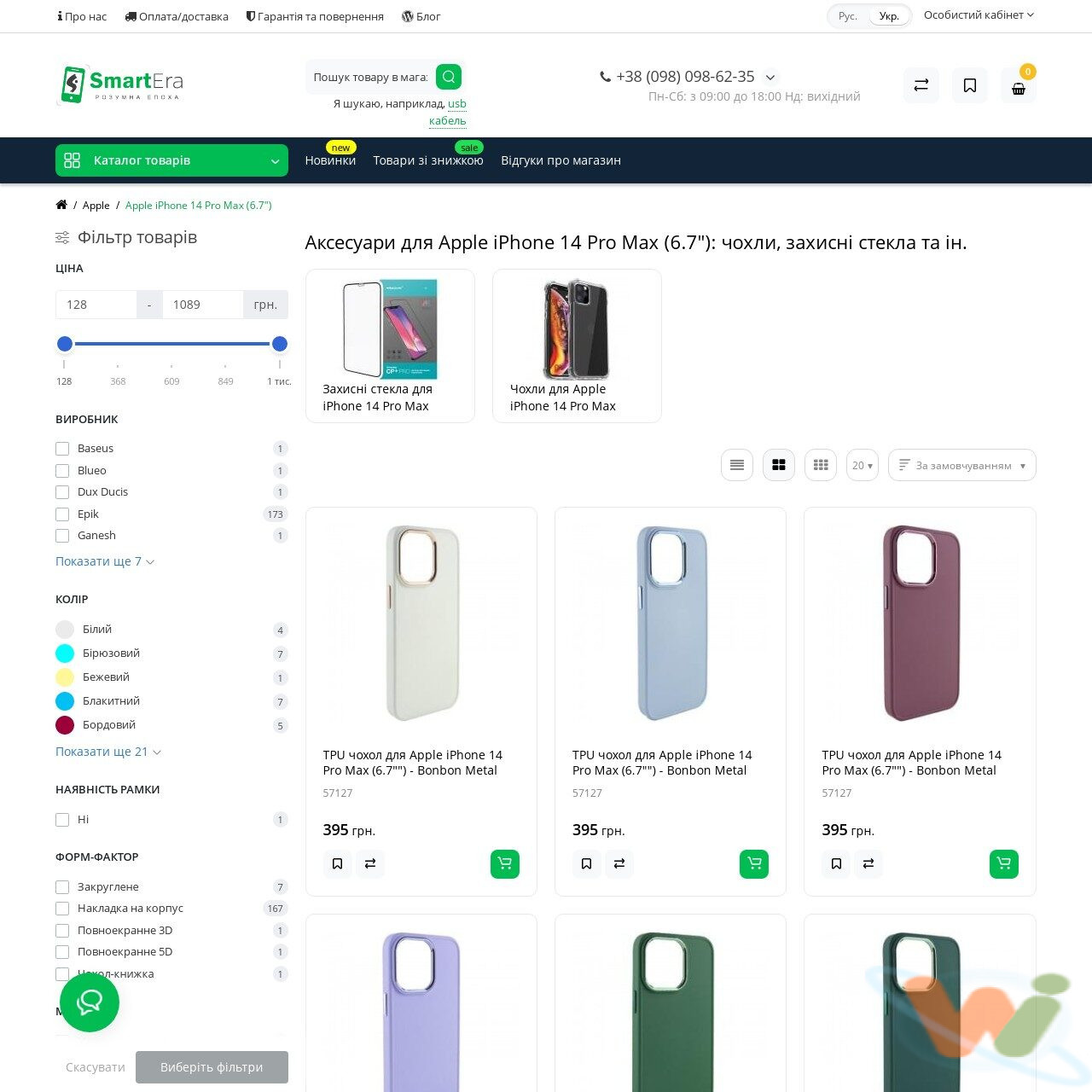Viewport: 1092px width, 1092px height.
Task: Click the phone icon beside the number
Action: [x=606, y=77]
